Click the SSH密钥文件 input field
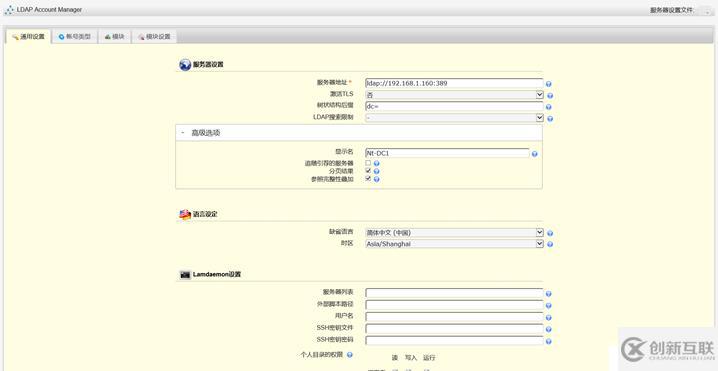 (454, 329)
